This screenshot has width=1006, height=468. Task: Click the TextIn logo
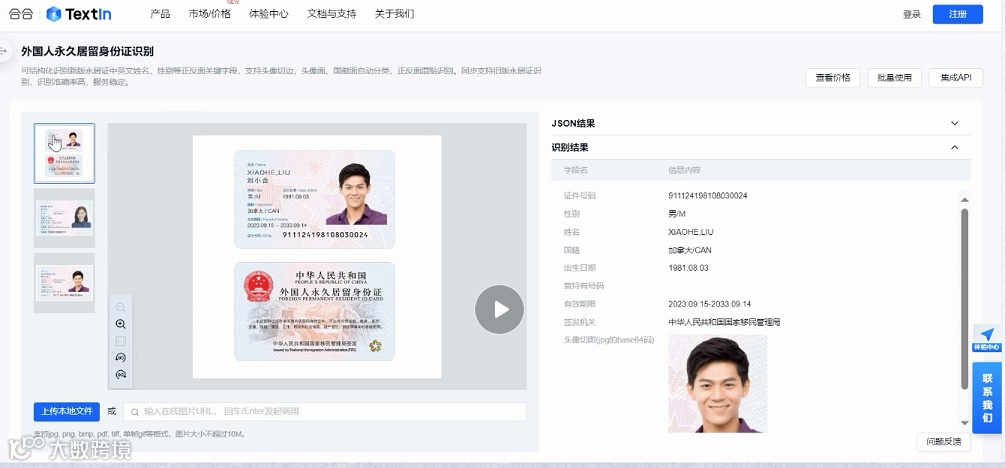point(79,14)
